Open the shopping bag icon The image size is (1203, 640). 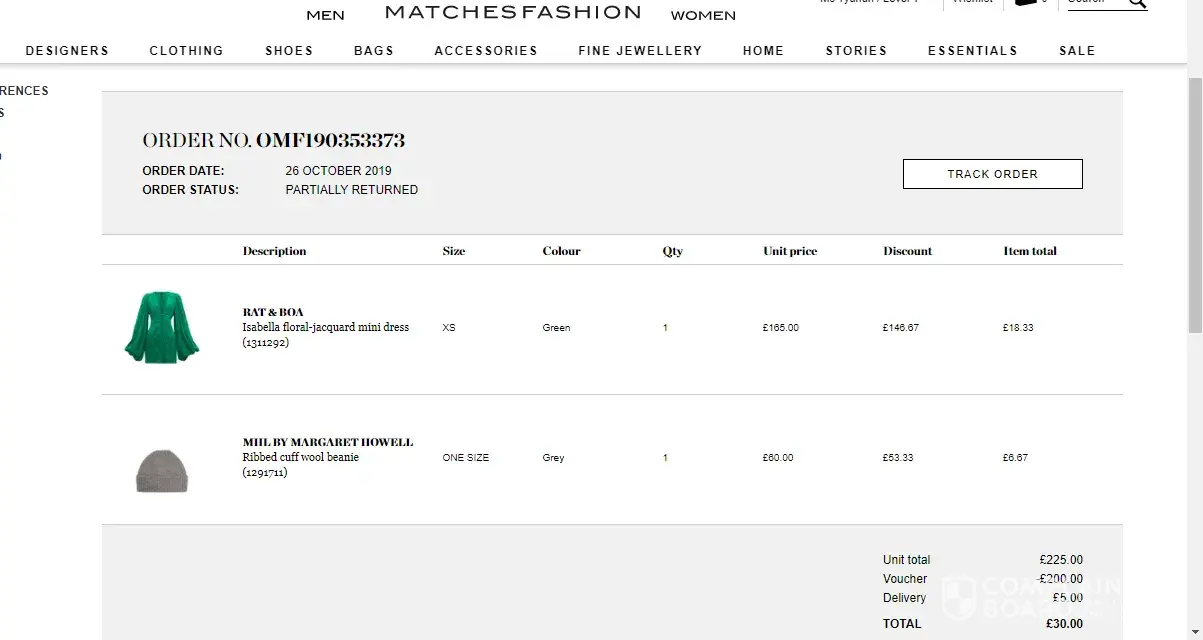coord(1025,3)
